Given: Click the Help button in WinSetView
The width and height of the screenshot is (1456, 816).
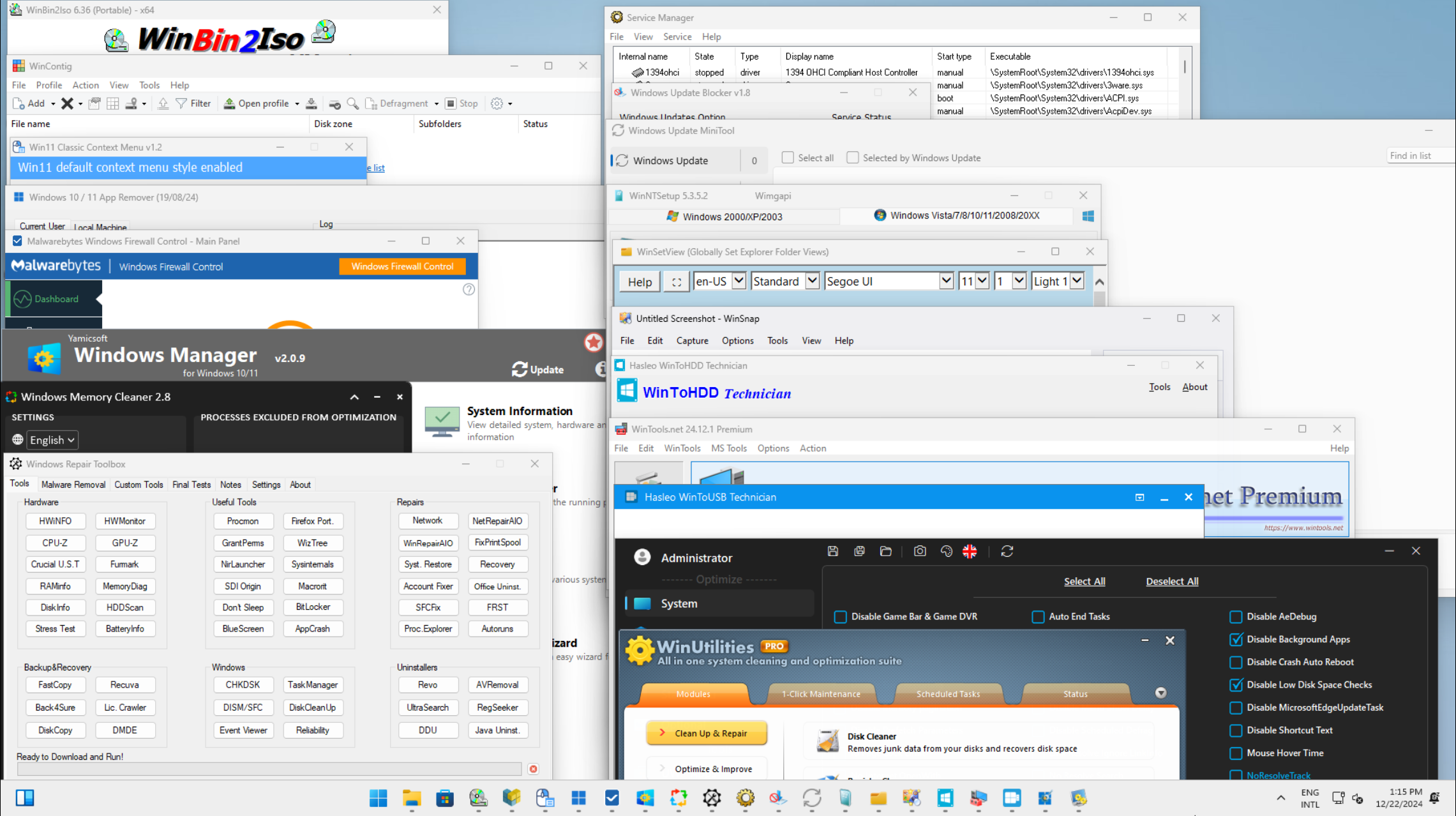Looking at the screenshot, I should click(x=640, y=282).
